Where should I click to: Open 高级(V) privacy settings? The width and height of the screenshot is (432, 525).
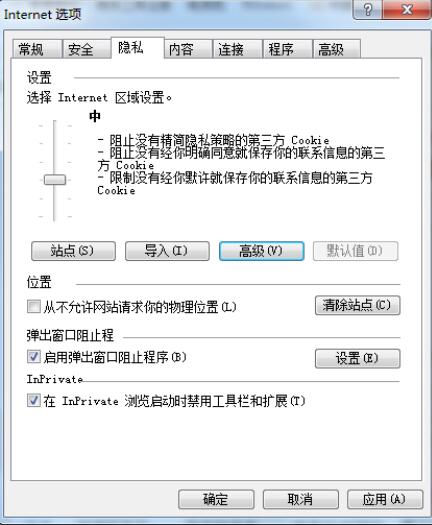262,251
